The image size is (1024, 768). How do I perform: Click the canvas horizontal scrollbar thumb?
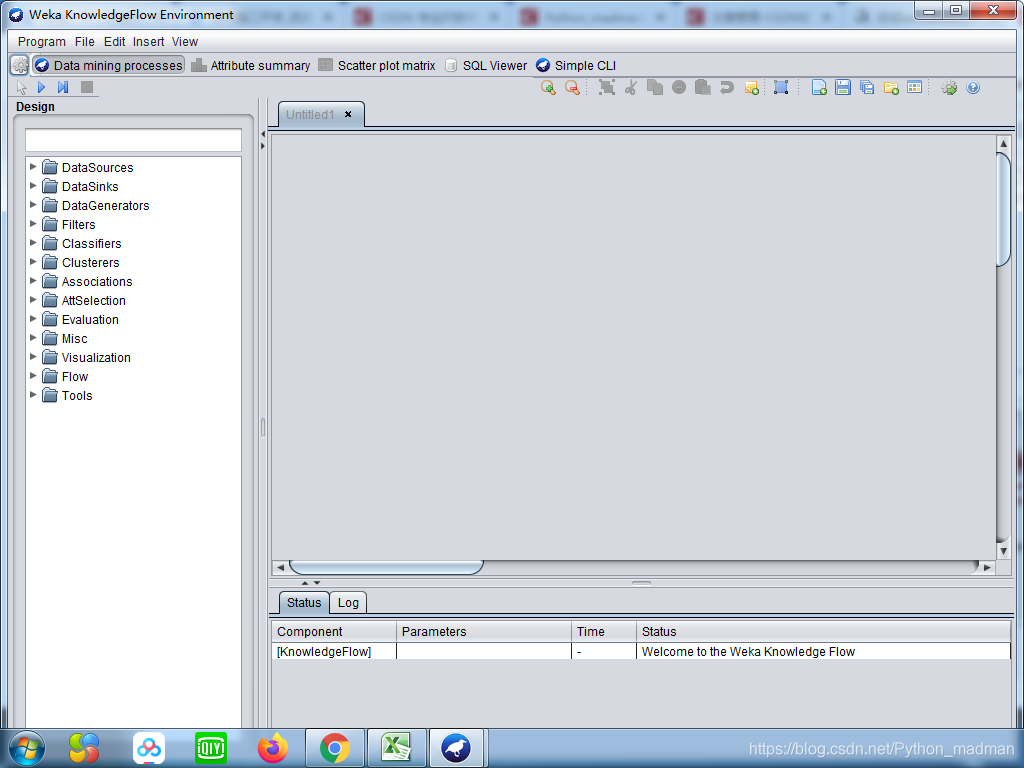coord(386,567)
